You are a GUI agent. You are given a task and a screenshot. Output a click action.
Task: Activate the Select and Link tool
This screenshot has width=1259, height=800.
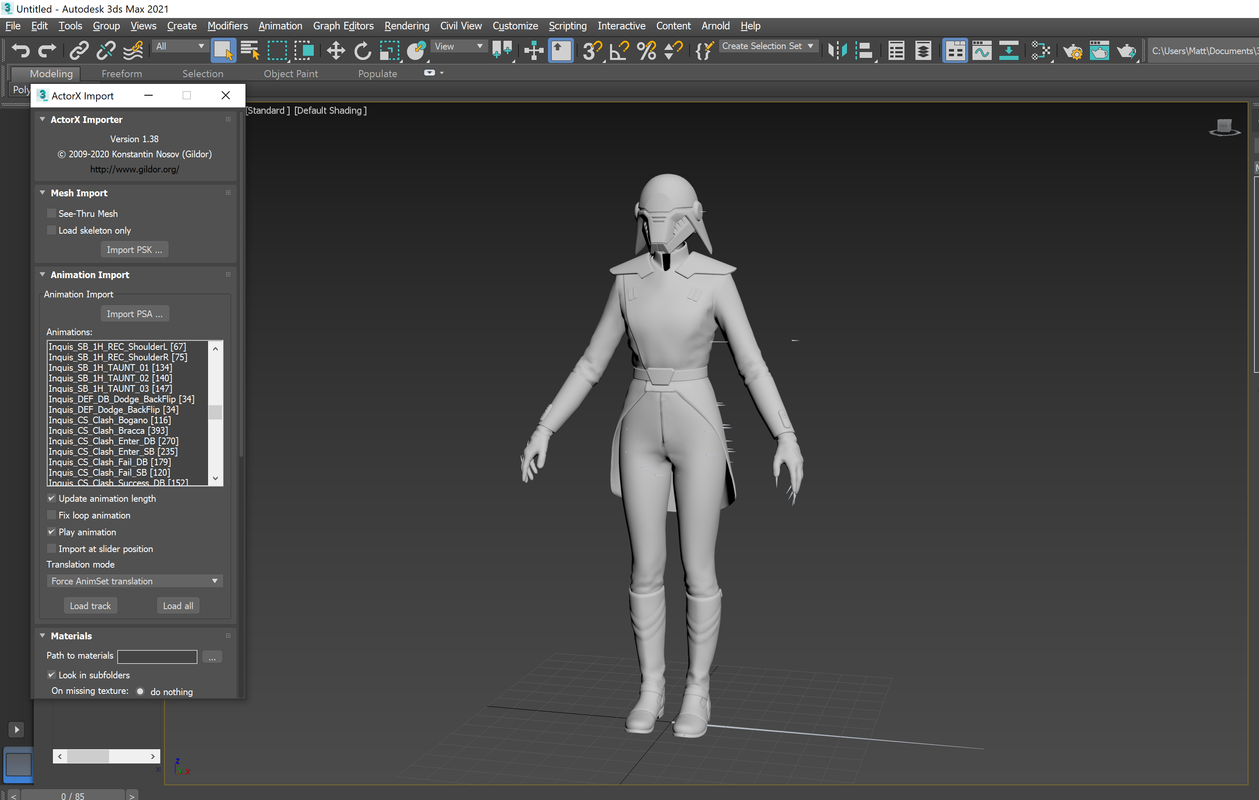[79, 50]
